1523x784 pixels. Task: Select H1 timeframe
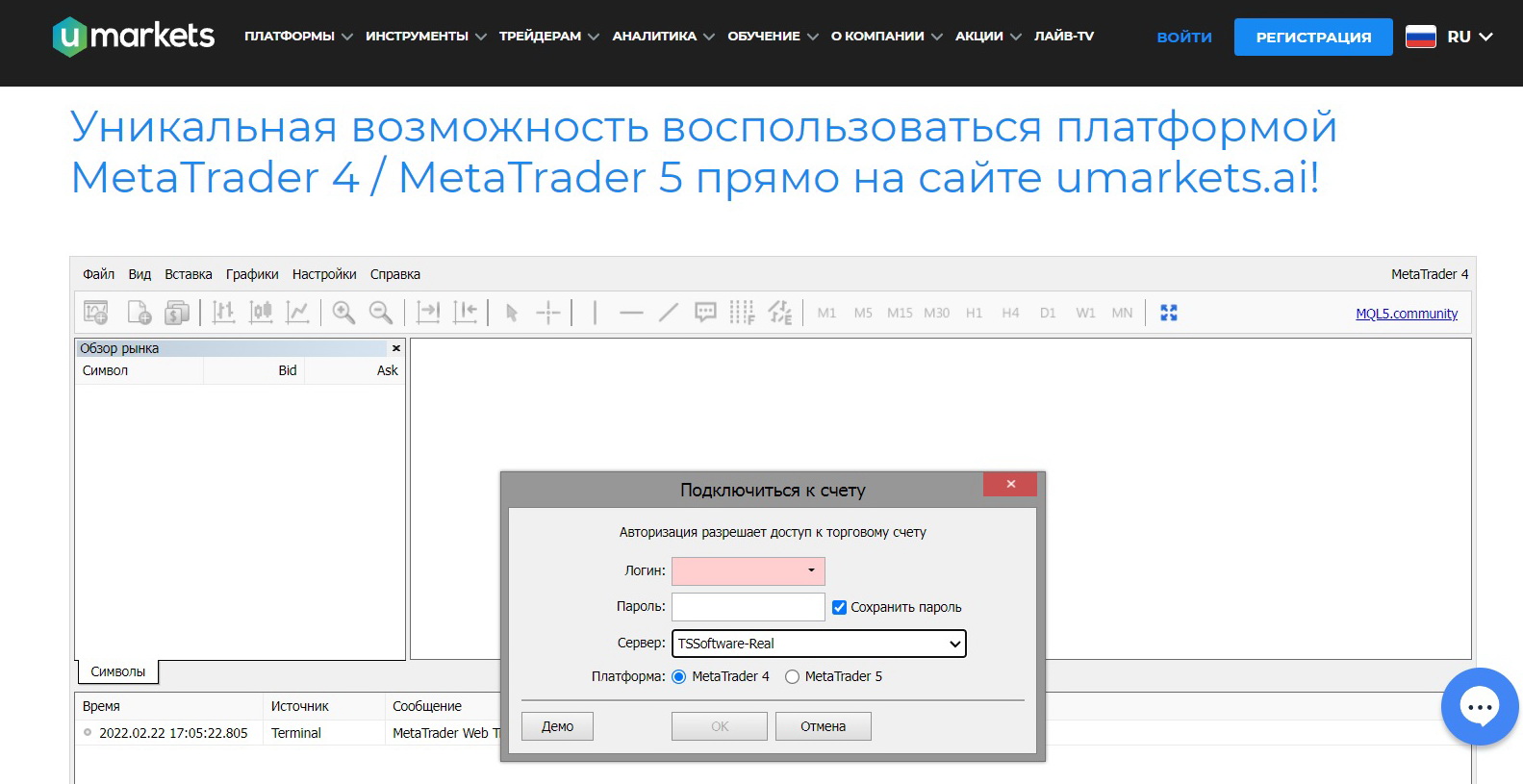click(974, 313)
